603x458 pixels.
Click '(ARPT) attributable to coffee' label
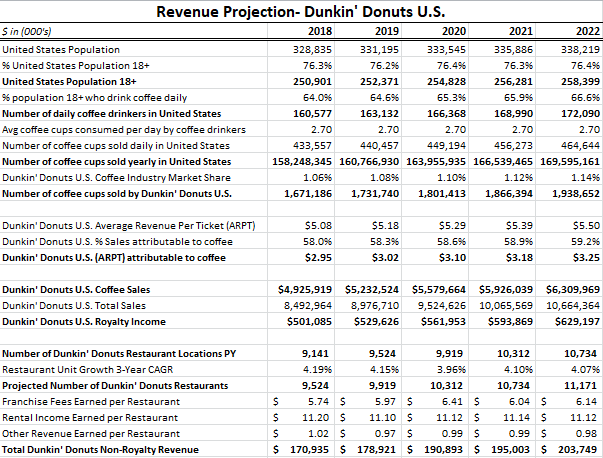(x=114, y=258)
